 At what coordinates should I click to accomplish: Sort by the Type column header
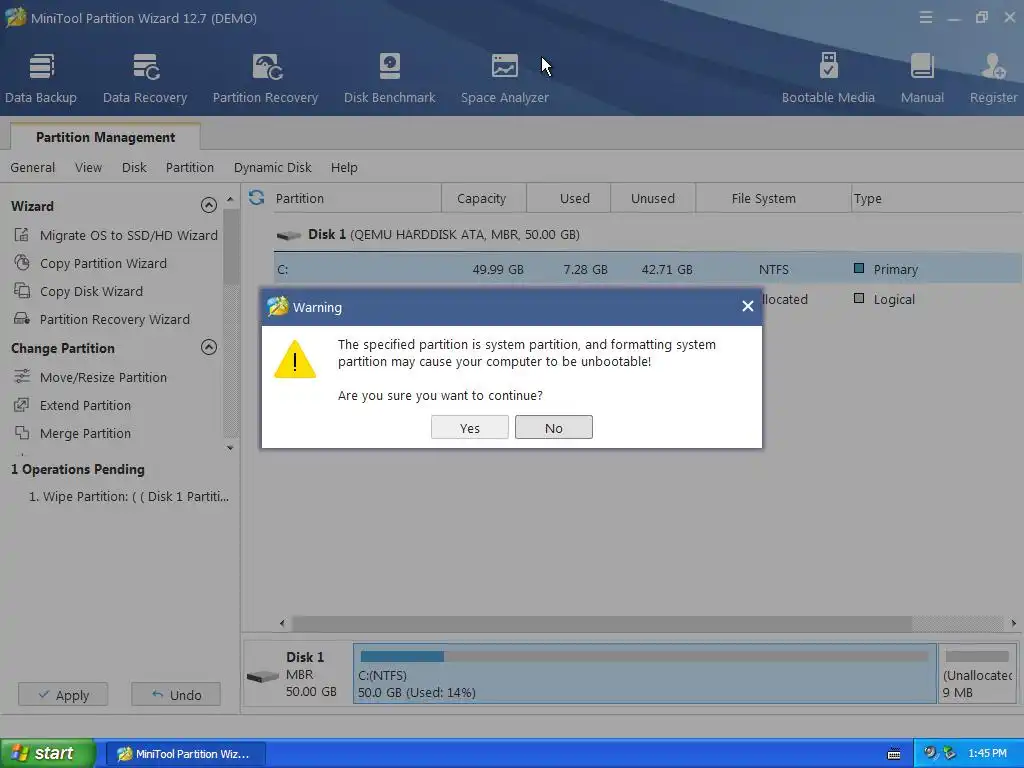pos(936,198)
